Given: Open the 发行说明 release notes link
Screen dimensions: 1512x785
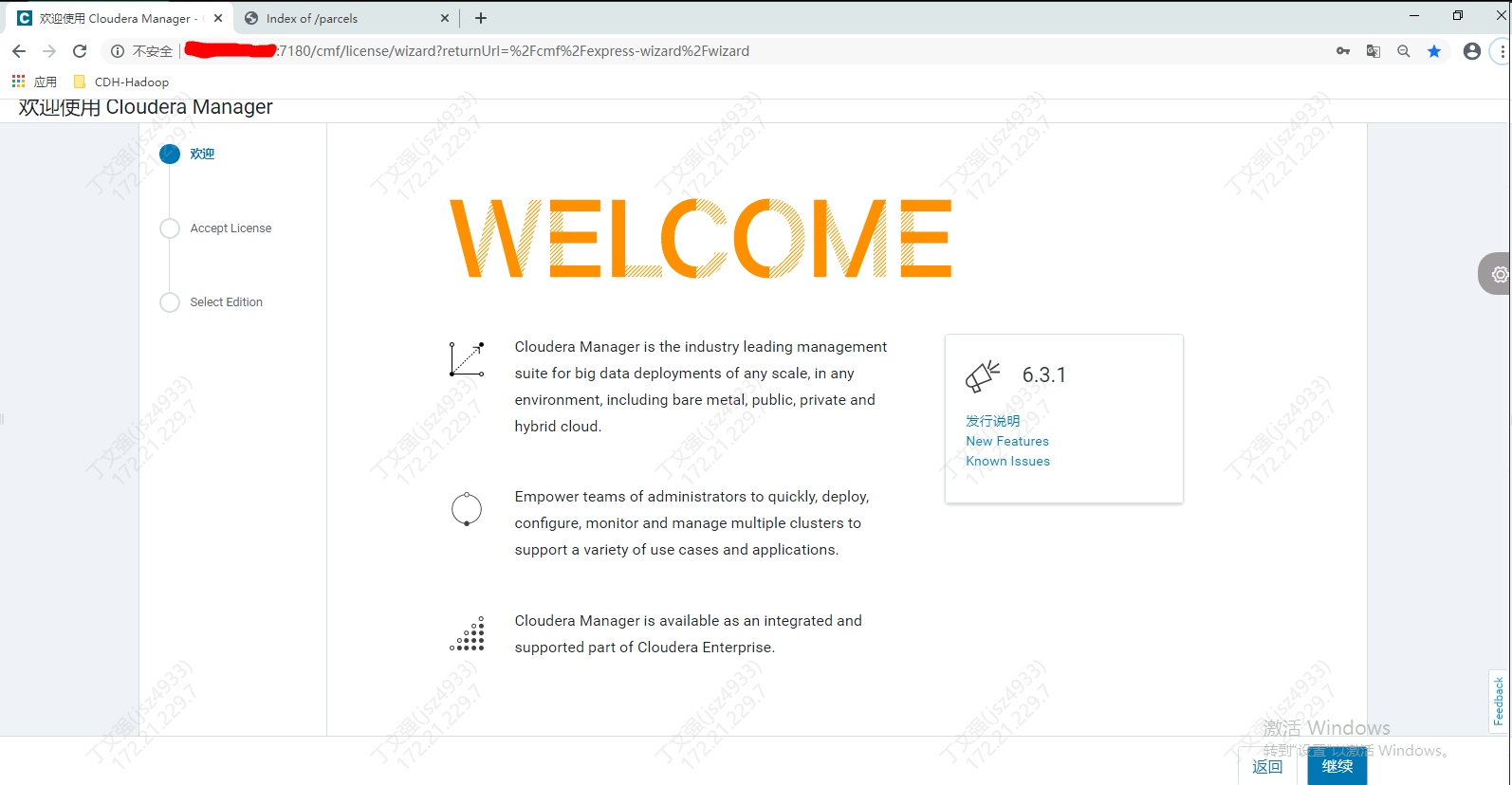Looking at the screenshot, I should click(992, 421).
